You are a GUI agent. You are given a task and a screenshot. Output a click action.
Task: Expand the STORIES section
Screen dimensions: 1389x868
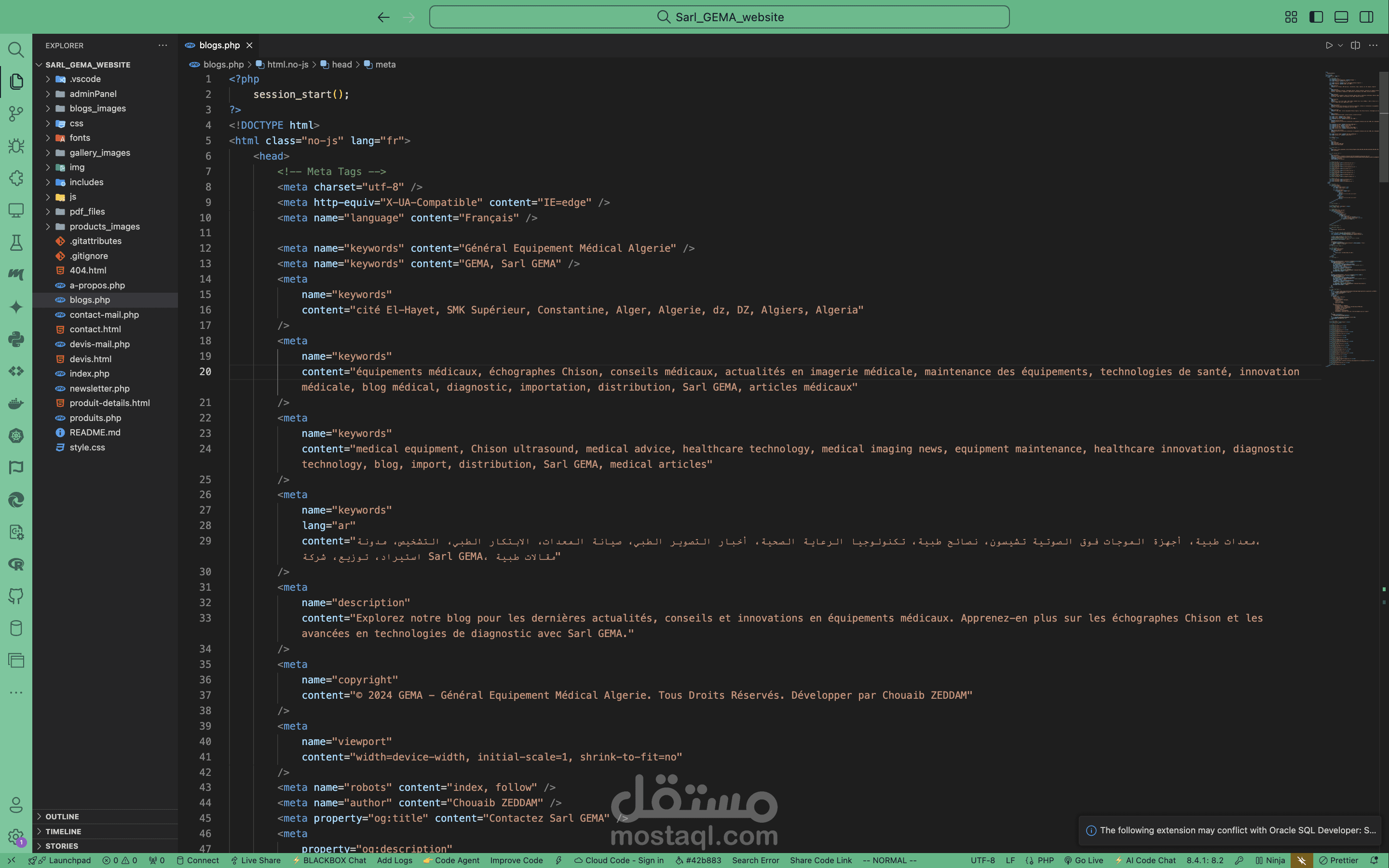pos(105,846)
